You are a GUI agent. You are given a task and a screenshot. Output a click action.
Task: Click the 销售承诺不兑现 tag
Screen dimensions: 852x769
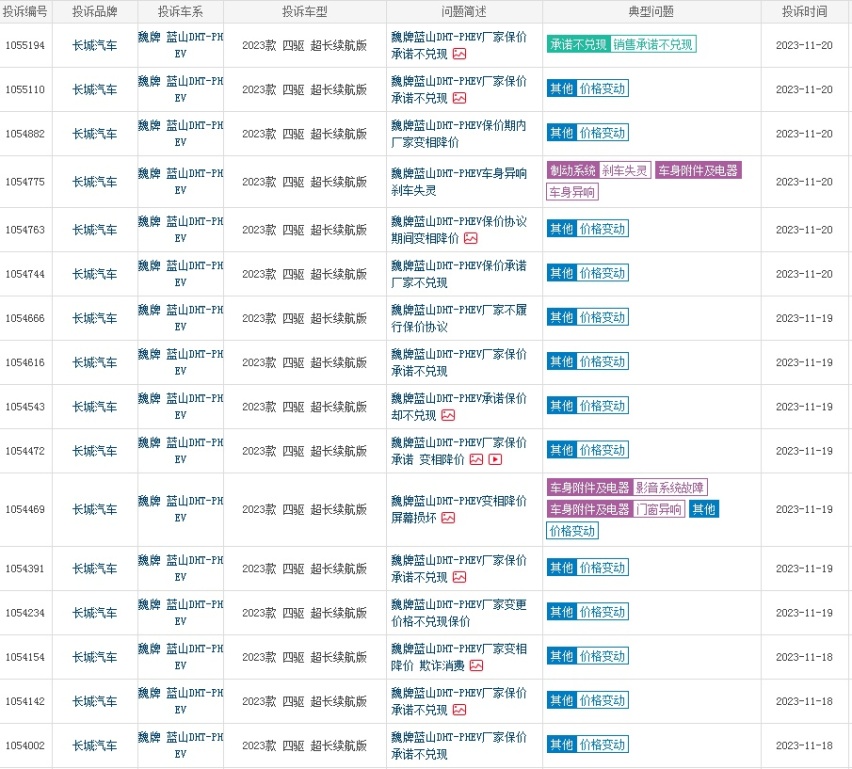[653, 45]
